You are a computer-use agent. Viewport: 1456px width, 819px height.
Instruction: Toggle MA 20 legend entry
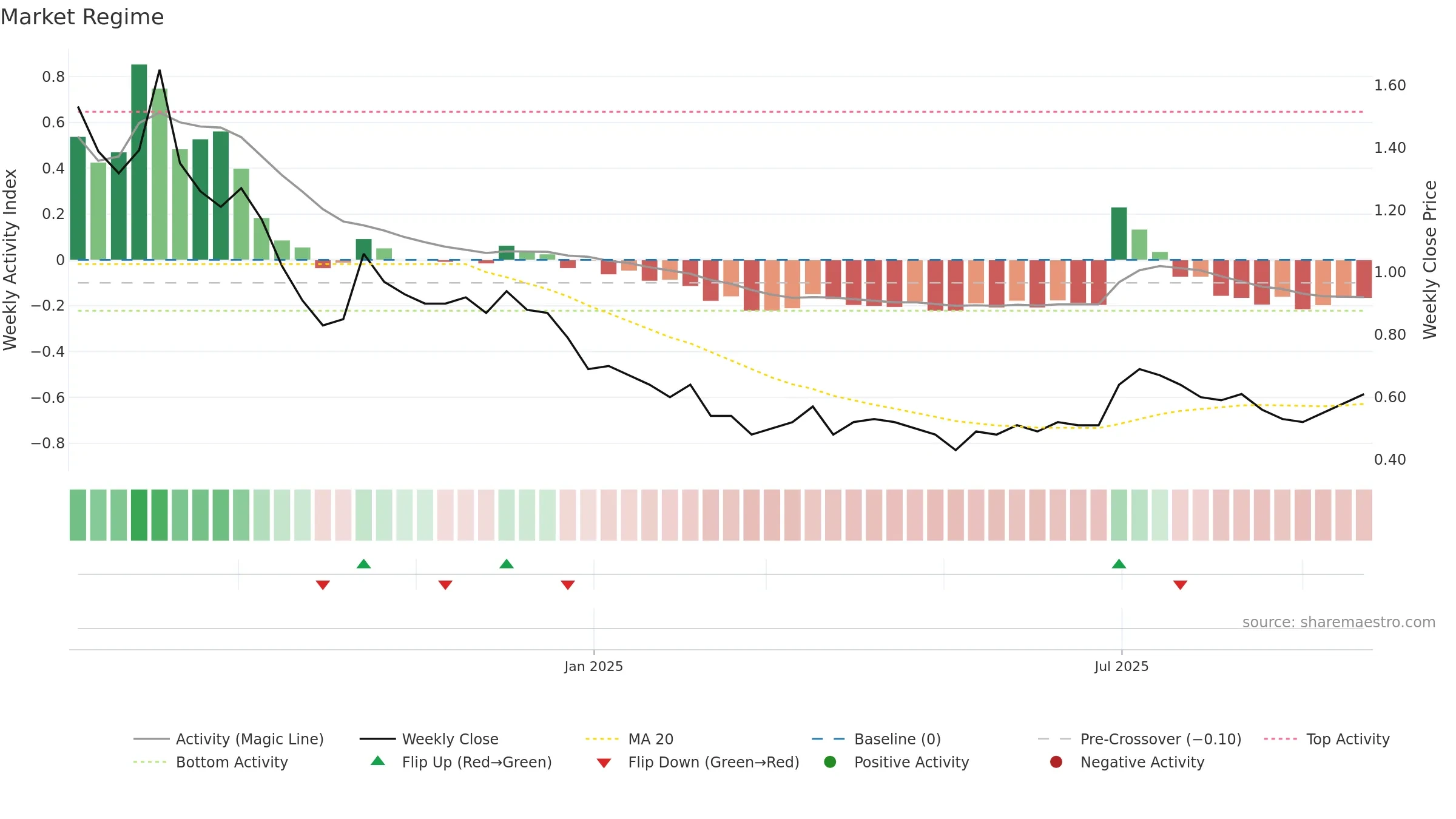point(629,739)
